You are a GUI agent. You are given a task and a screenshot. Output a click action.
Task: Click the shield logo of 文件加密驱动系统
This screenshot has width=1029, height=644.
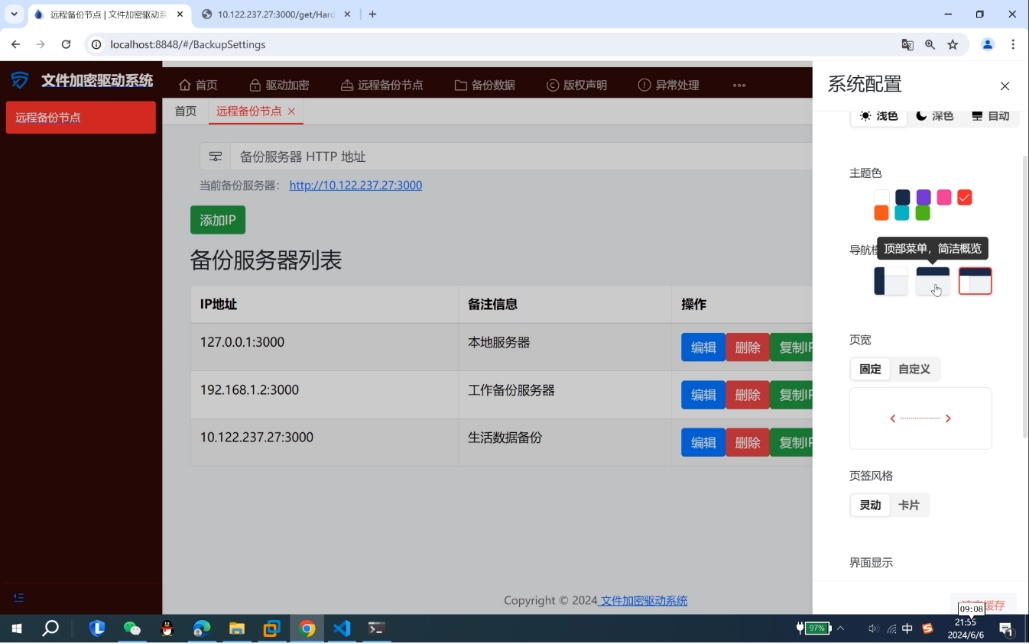pyautogui.click(x=20, y=81)
